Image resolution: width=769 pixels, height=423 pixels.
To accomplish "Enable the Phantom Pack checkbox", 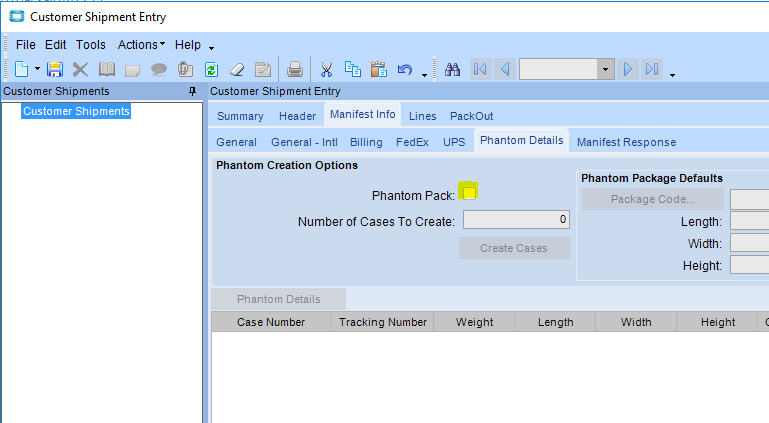I will point(469,192).
